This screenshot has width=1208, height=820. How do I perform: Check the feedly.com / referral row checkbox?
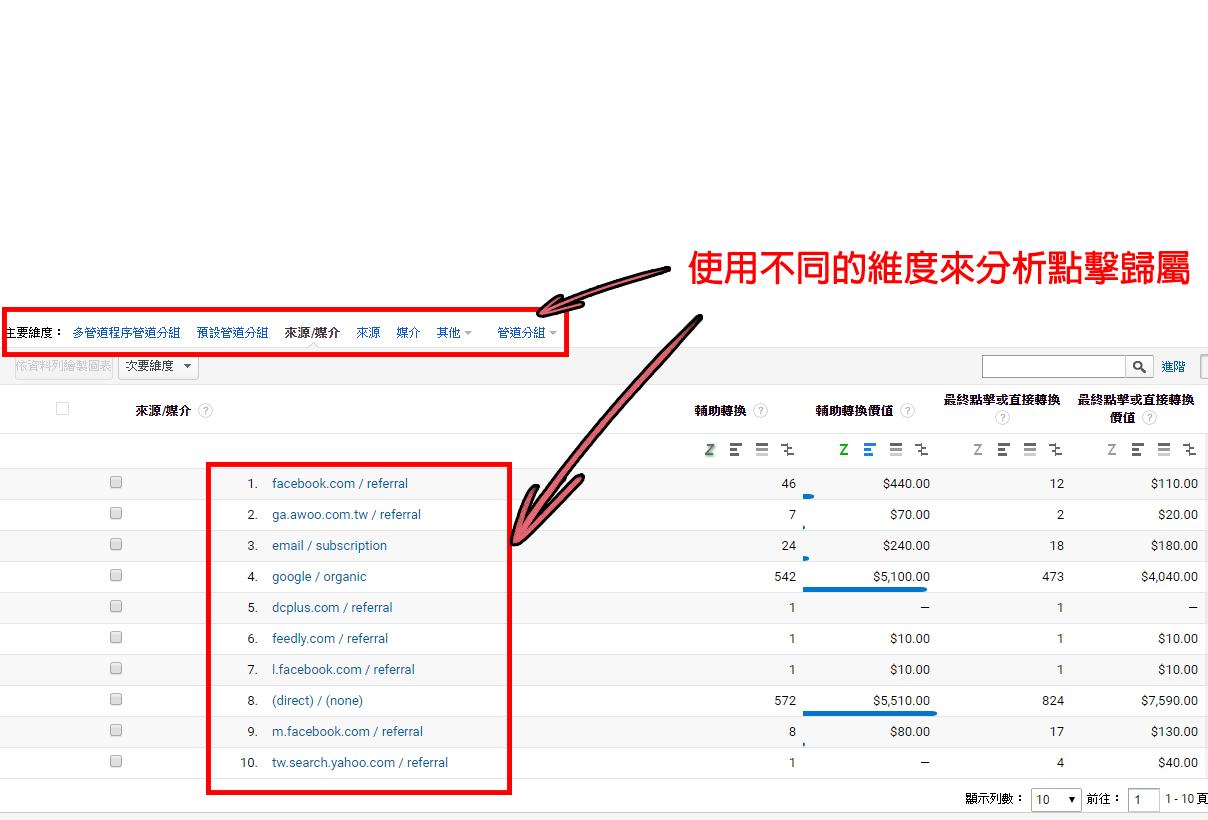116,637
